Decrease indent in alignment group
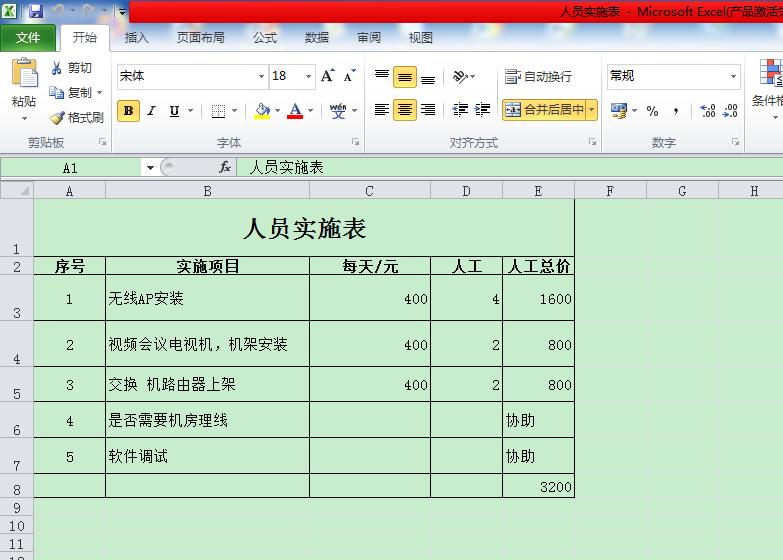This screenshot has width=783, height=560. pos(460,109)
